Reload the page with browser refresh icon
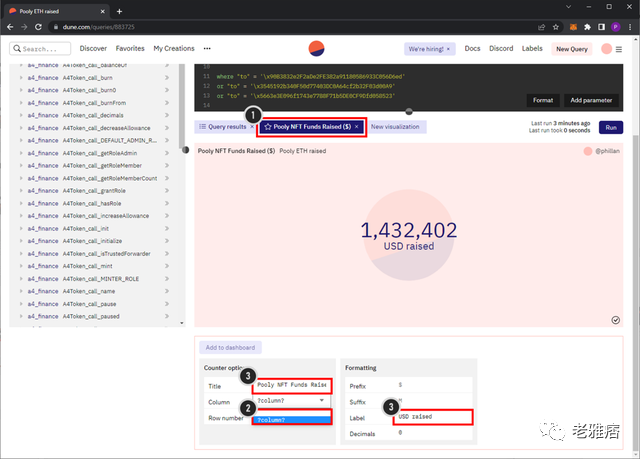Viewport: 640px width, 459px height. coord(38,27)
